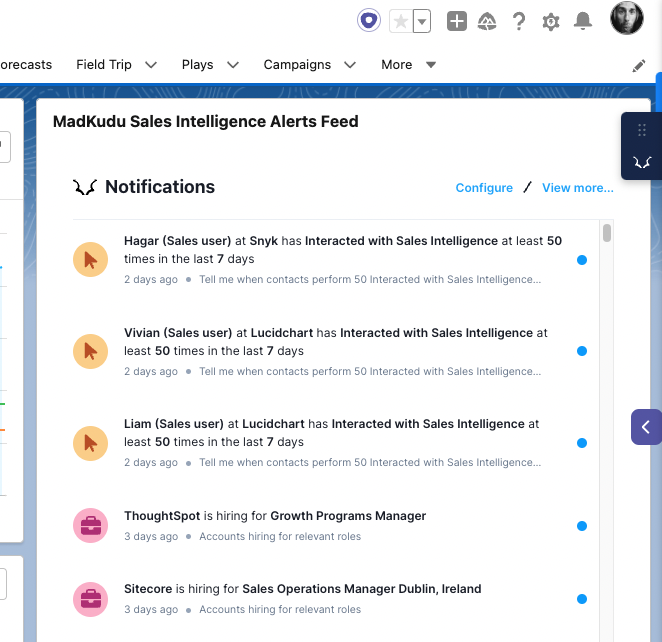Open the Help question mark icon

tap(519, 21)
